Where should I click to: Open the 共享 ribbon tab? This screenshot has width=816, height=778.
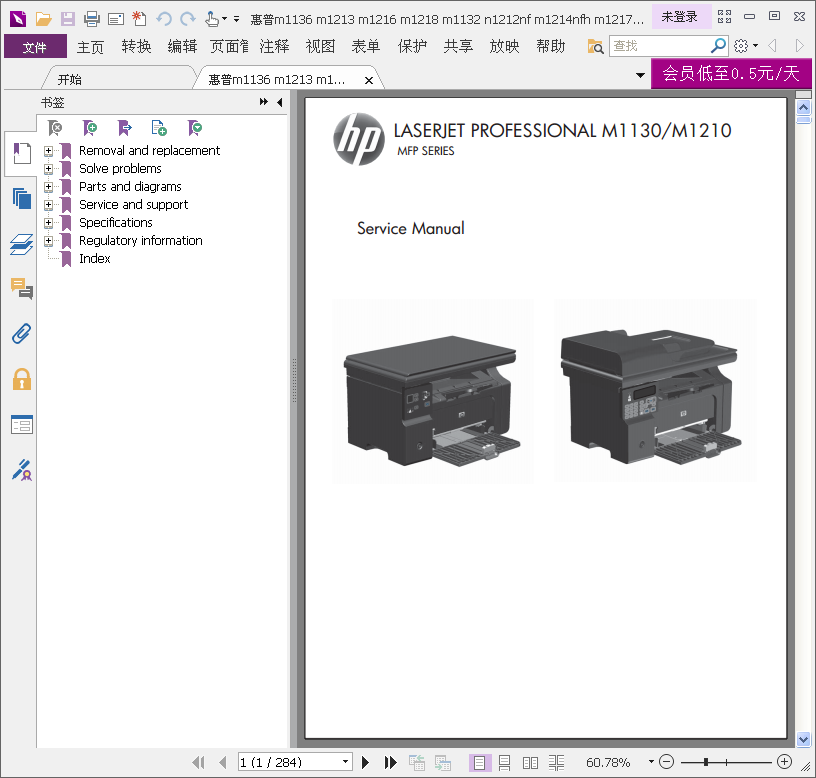point(458,47)
